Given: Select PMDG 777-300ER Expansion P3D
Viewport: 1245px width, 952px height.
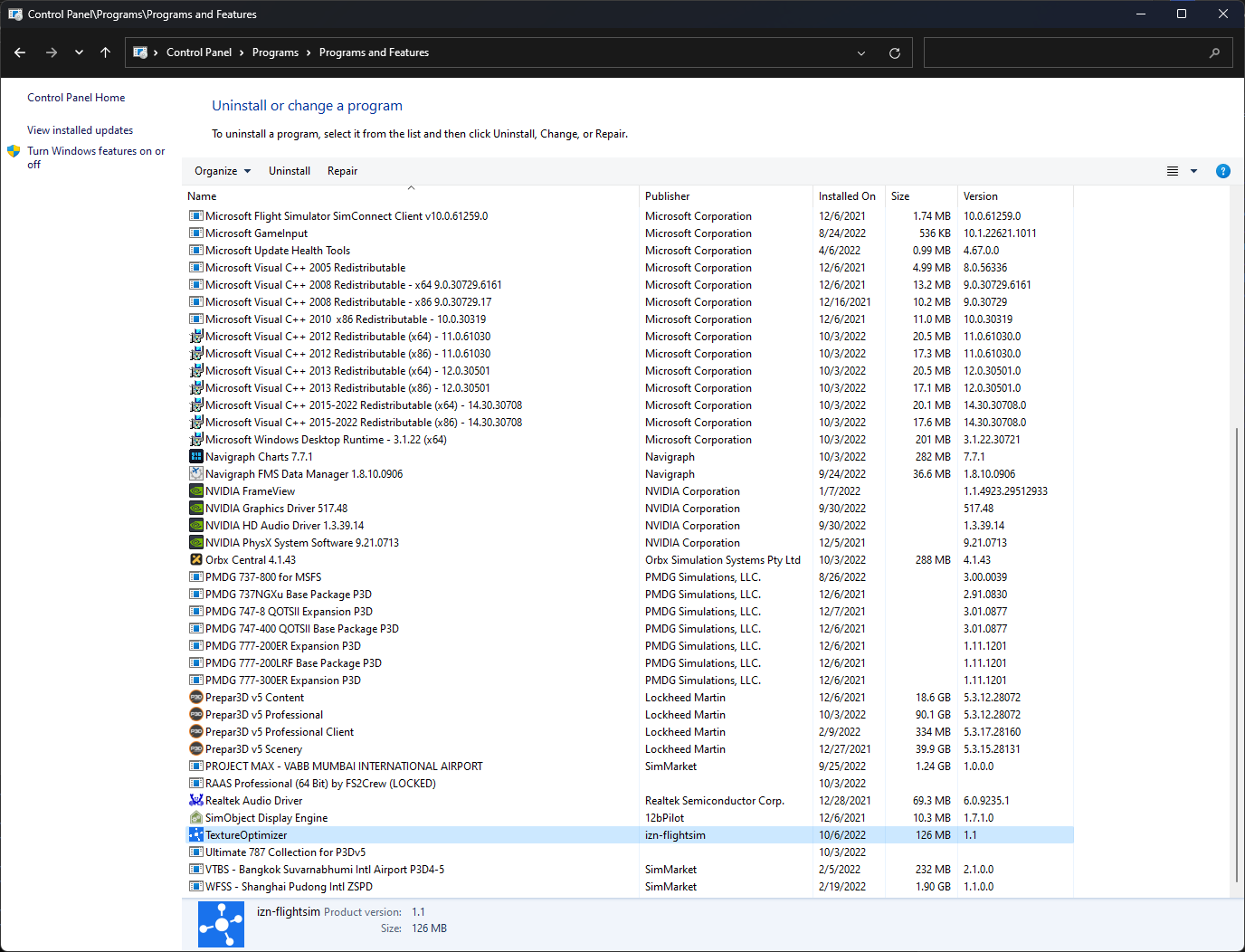Looking at the screenshot, I should tap(629, 681).
